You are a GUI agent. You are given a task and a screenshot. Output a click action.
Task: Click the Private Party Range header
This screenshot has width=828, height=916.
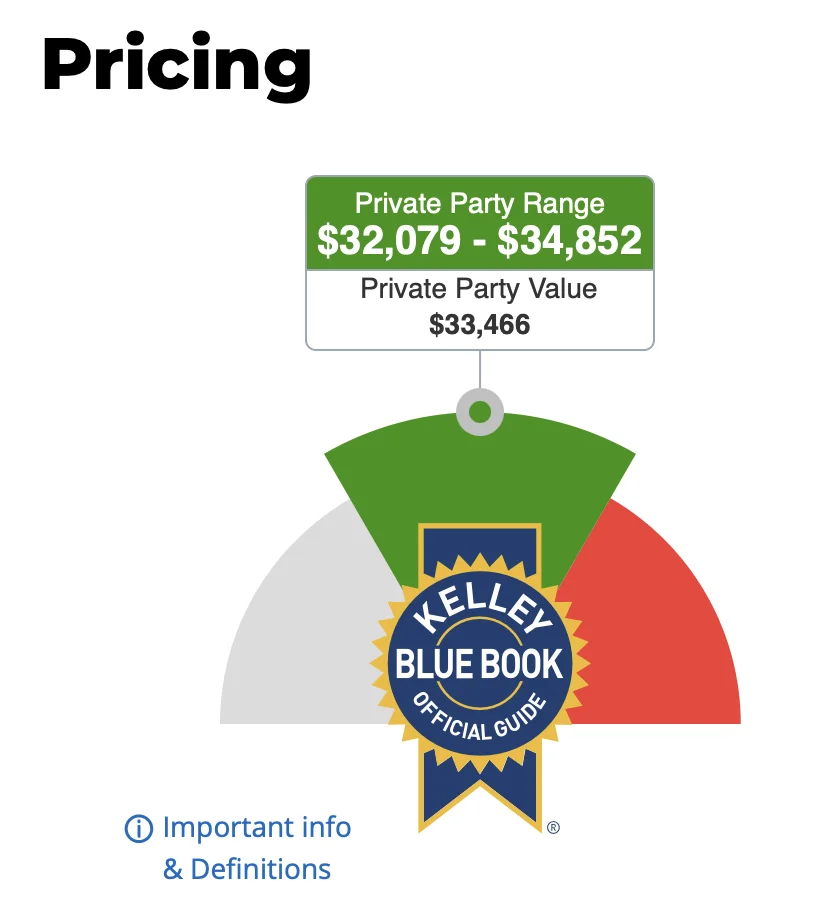(x=480, y=203)
